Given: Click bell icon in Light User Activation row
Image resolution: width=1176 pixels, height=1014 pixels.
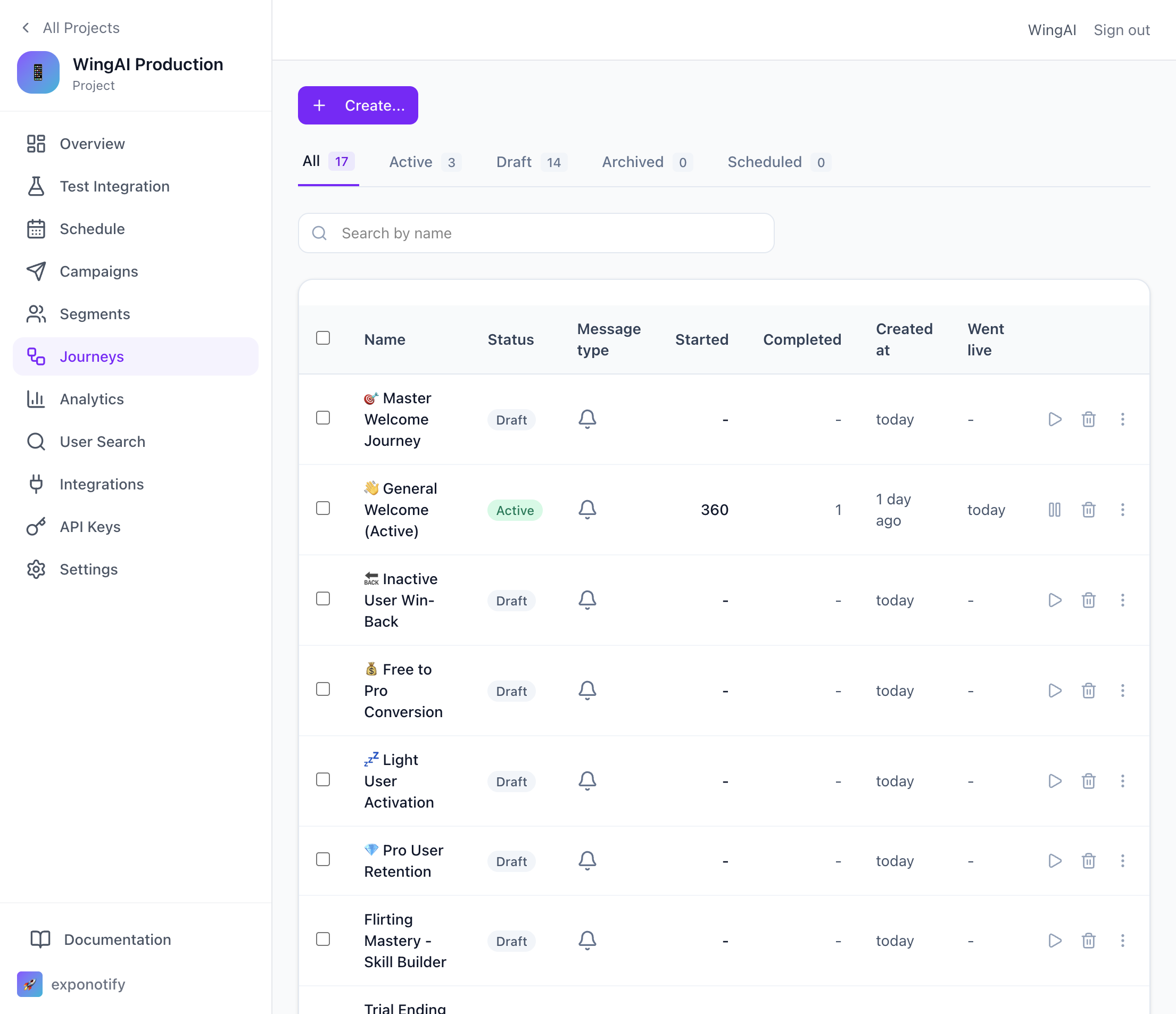Looking at the screenshot, I should 587,781.
